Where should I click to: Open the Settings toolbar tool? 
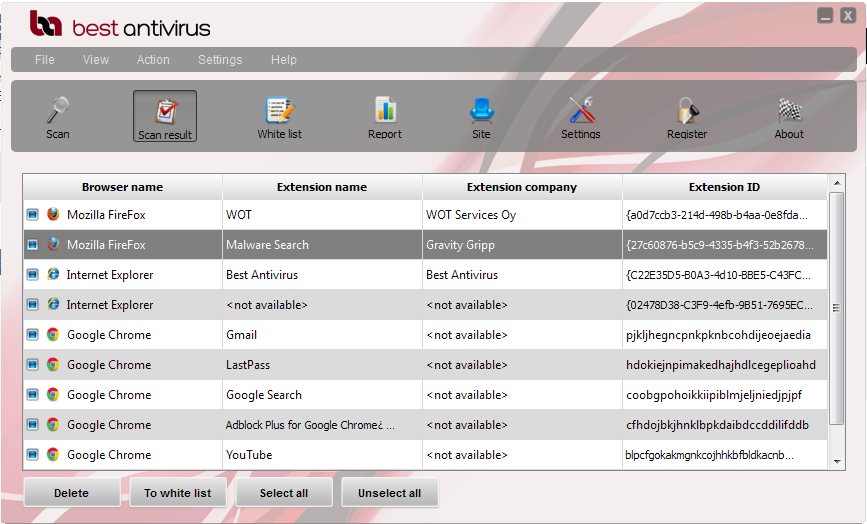click(x=581, y=117)
